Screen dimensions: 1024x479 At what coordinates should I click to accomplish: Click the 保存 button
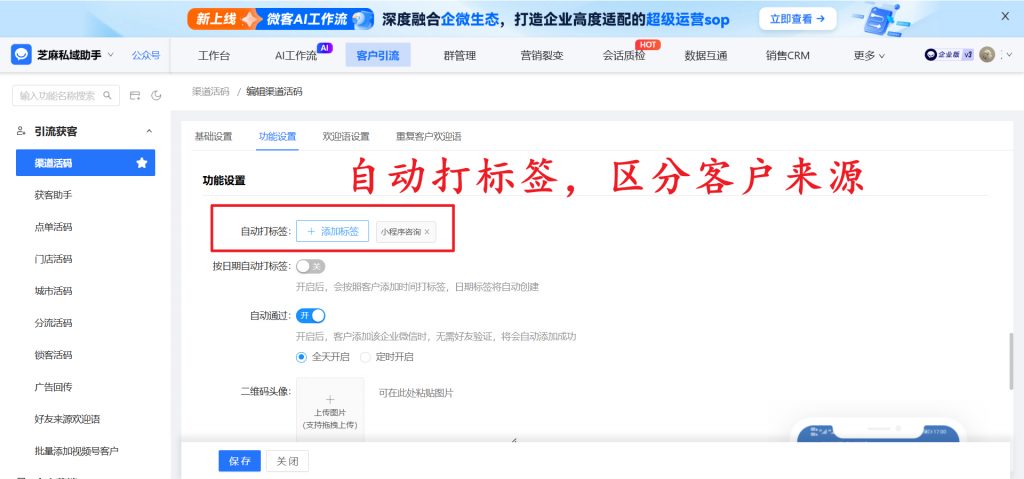tap(240, 461)
